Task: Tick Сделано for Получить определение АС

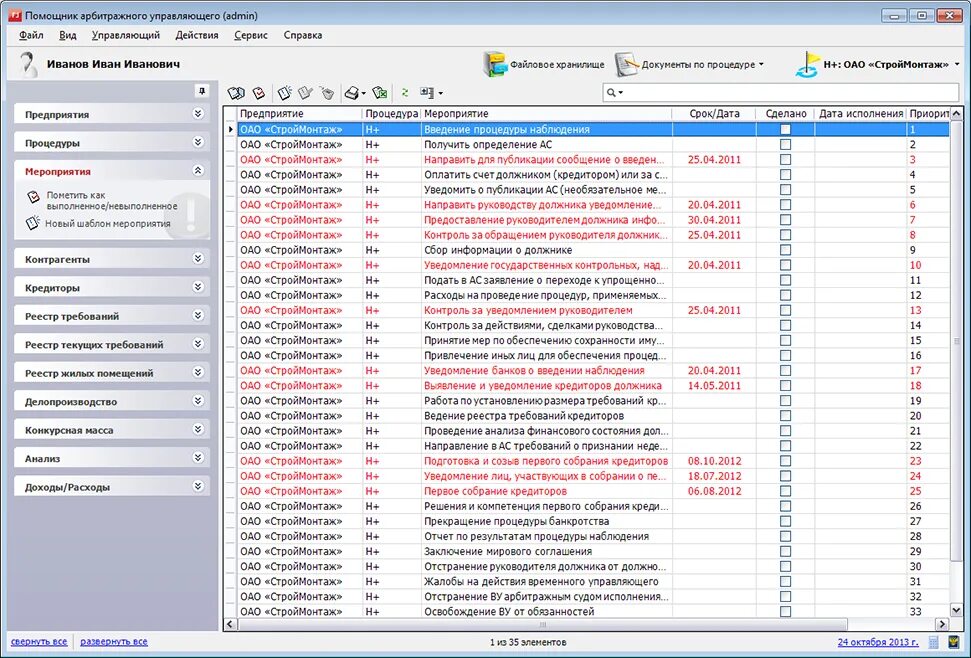Action: click(785, 144)
